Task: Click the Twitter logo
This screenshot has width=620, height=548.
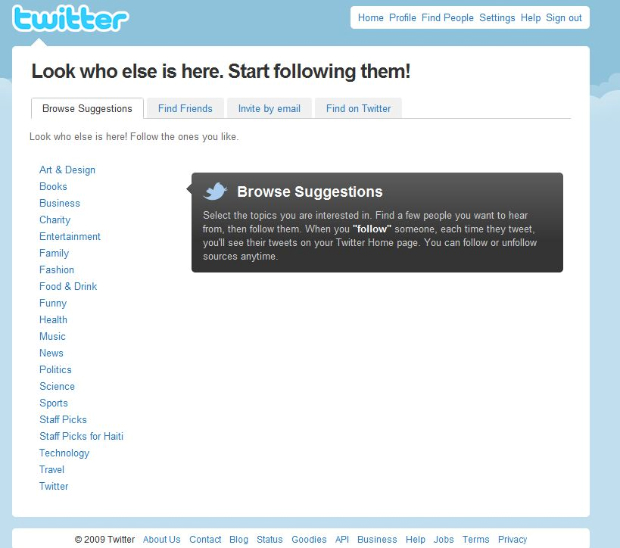Action: coord(70,18)
